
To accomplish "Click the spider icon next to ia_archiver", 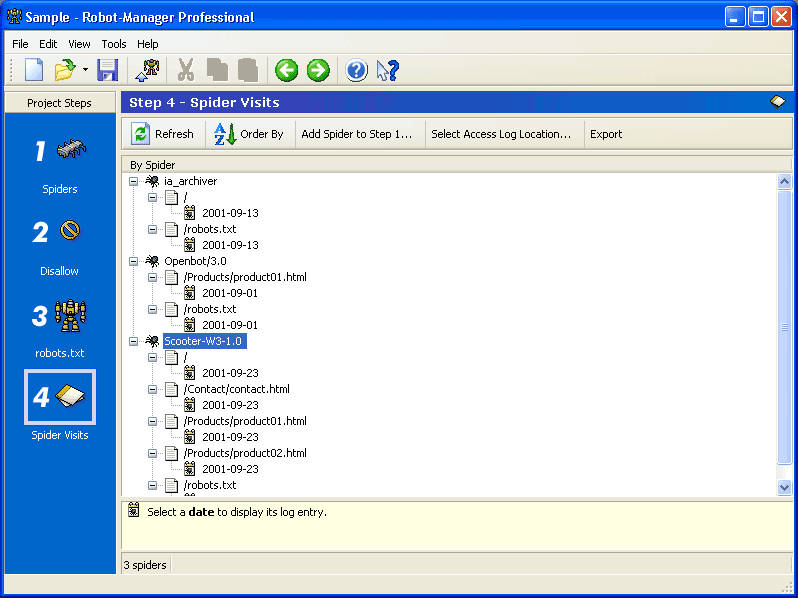I will (152, 181).
